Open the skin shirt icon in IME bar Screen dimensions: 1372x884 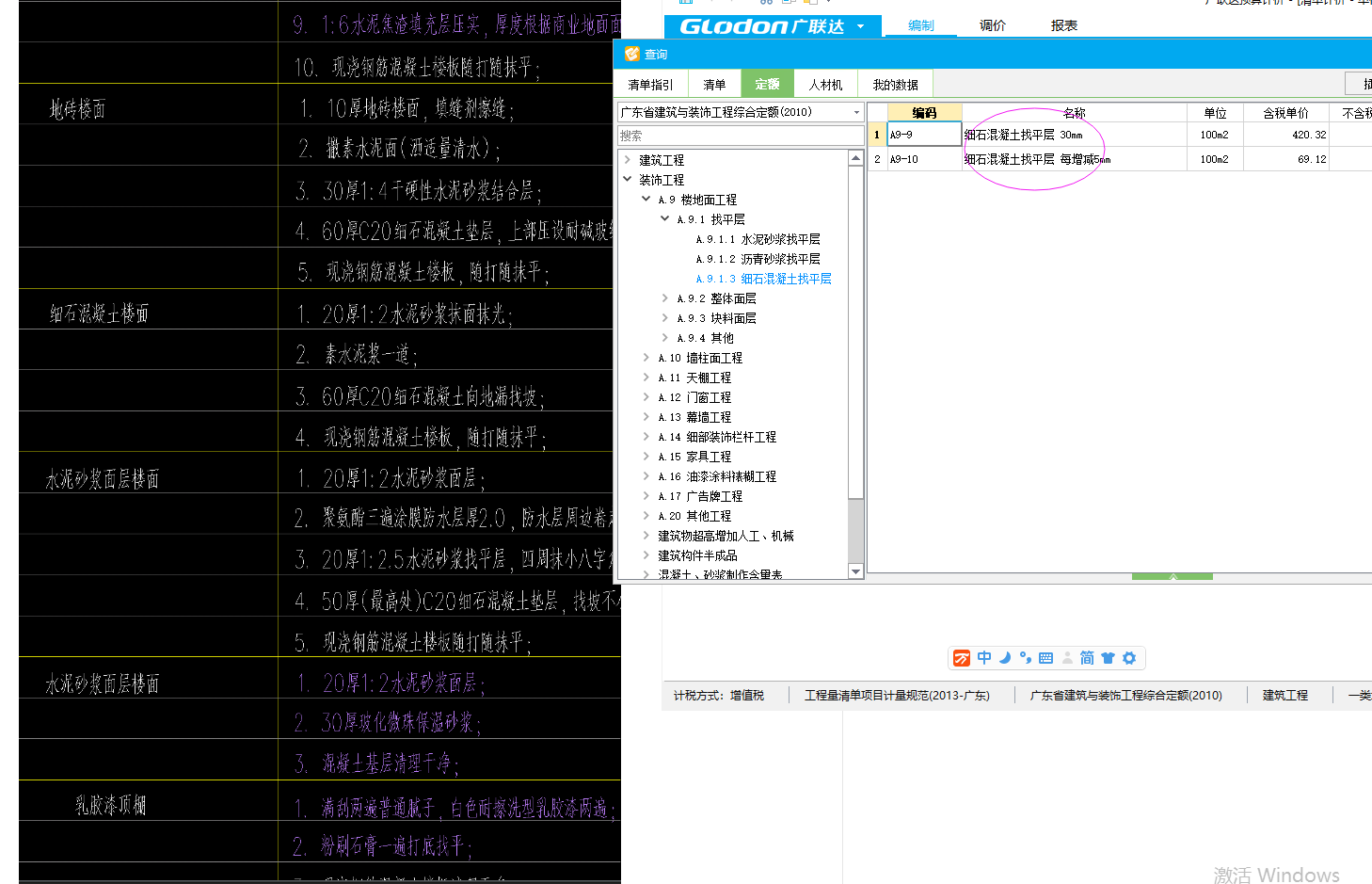[x=1108, y=658]
